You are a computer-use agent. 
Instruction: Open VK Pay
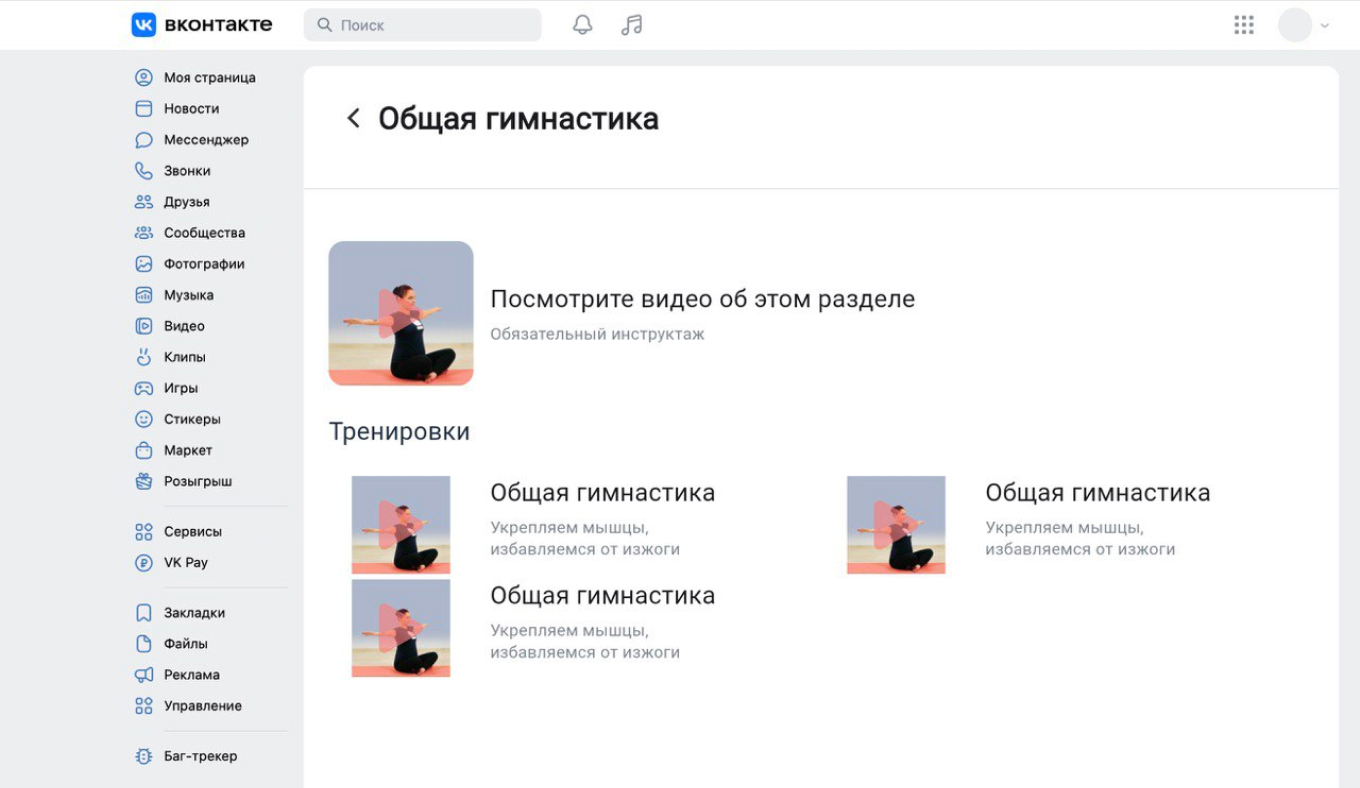[x=143, y=562]
